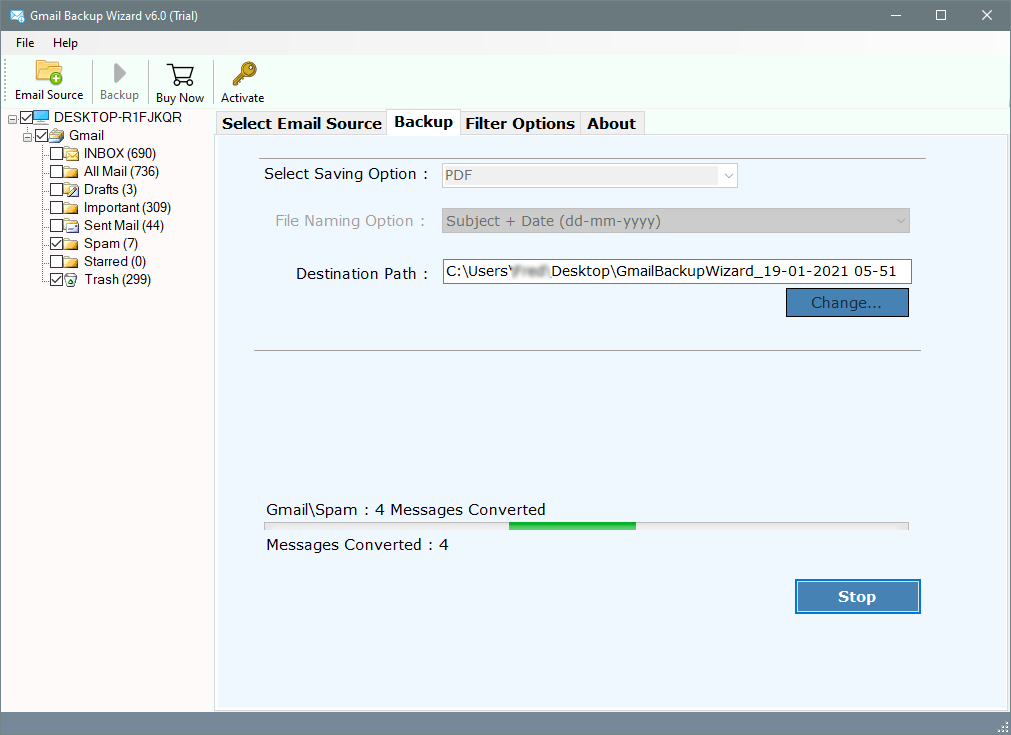Open the Help menu
Viewport: 1011px width, 735px height.
(x=65, y=43)
